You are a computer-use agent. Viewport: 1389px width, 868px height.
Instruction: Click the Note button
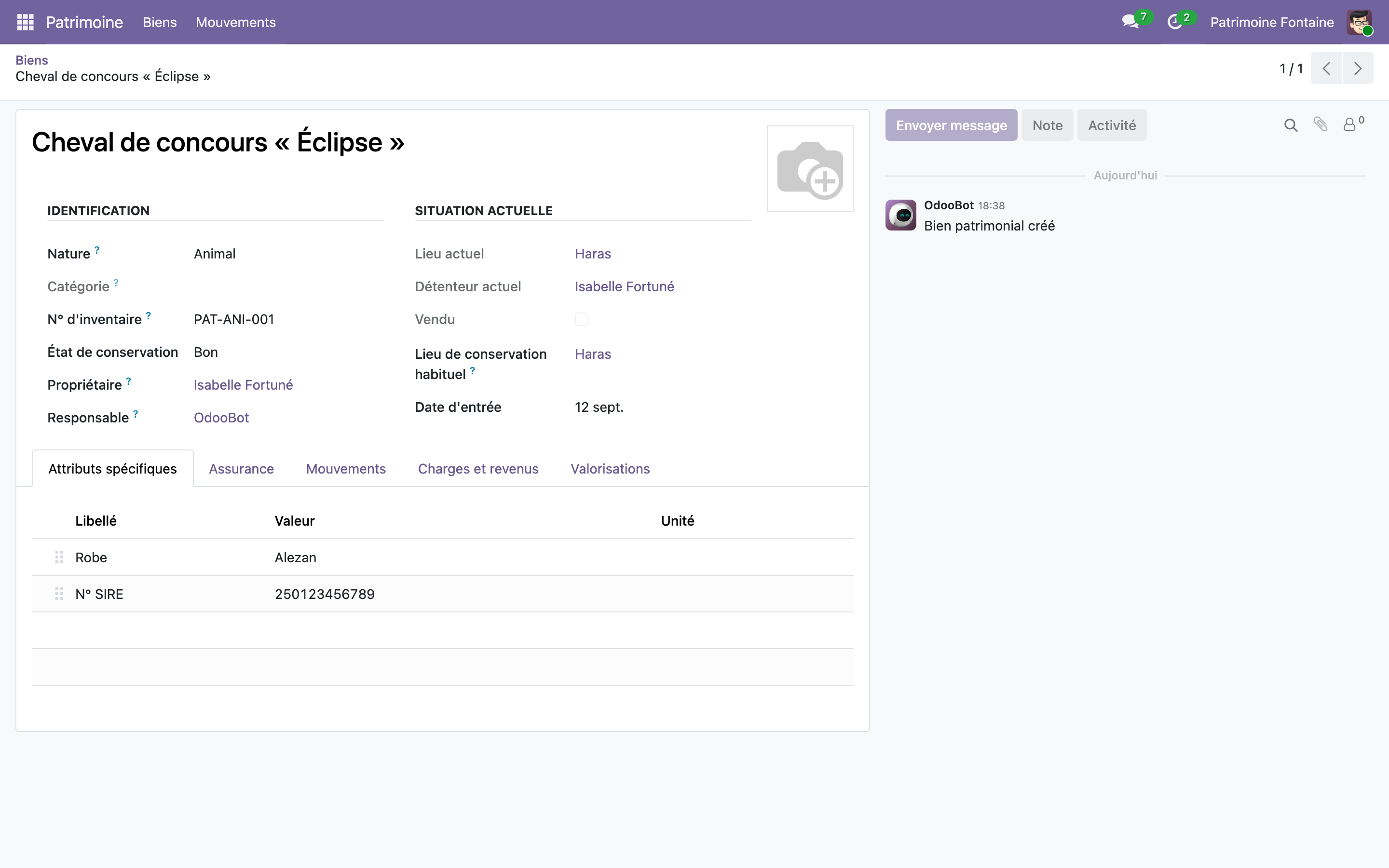[x=1047, y=125]
